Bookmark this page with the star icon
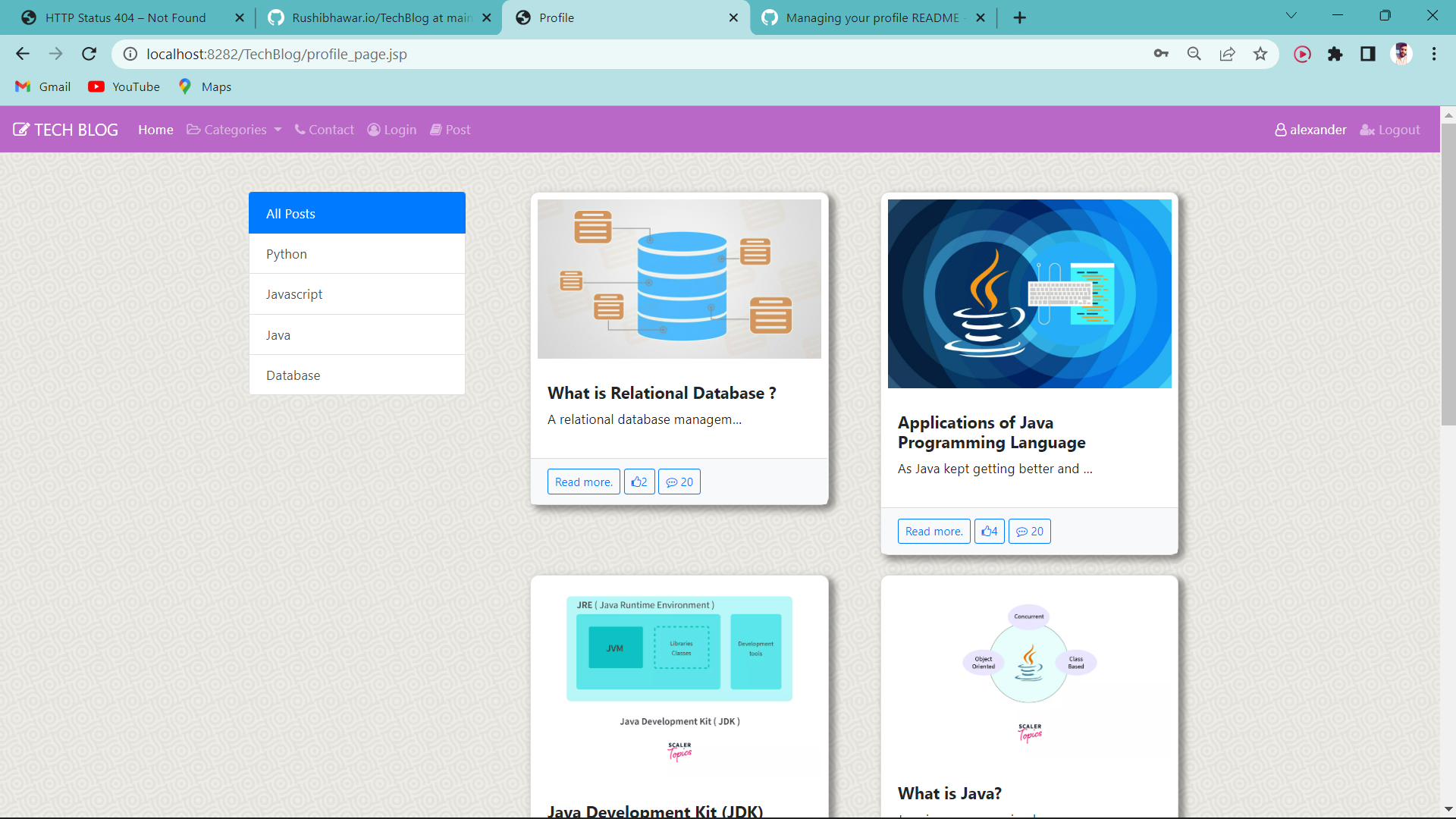The width and height of the screenshot is (1456, 819). coord(1260,54)
